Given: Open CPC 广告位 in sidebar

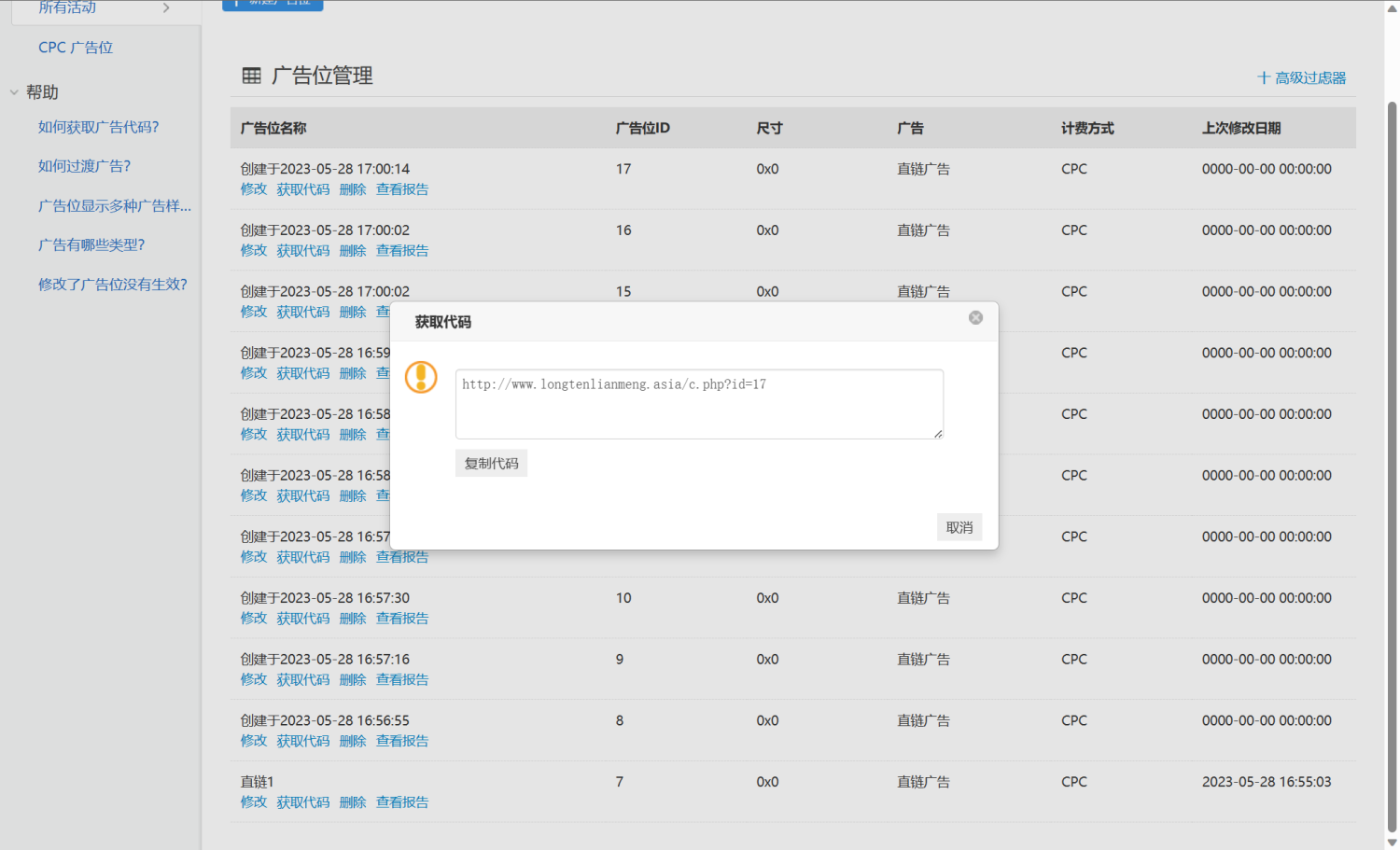Looking at the screenshot, I should point(76,48).
